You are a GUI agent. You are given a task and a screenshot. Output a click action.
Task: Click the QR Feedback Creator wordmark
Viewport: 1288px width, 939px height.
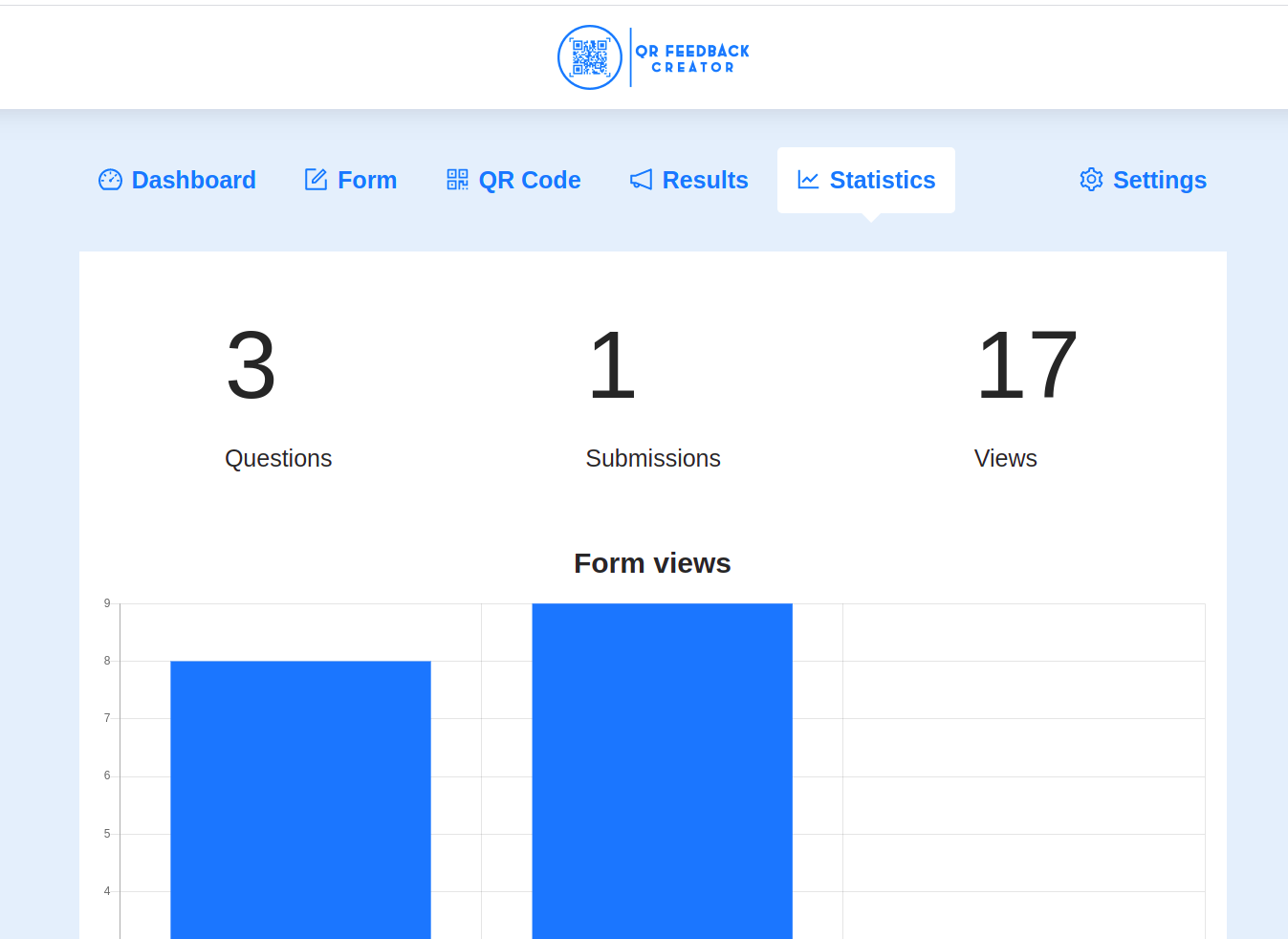coord(690,57)
